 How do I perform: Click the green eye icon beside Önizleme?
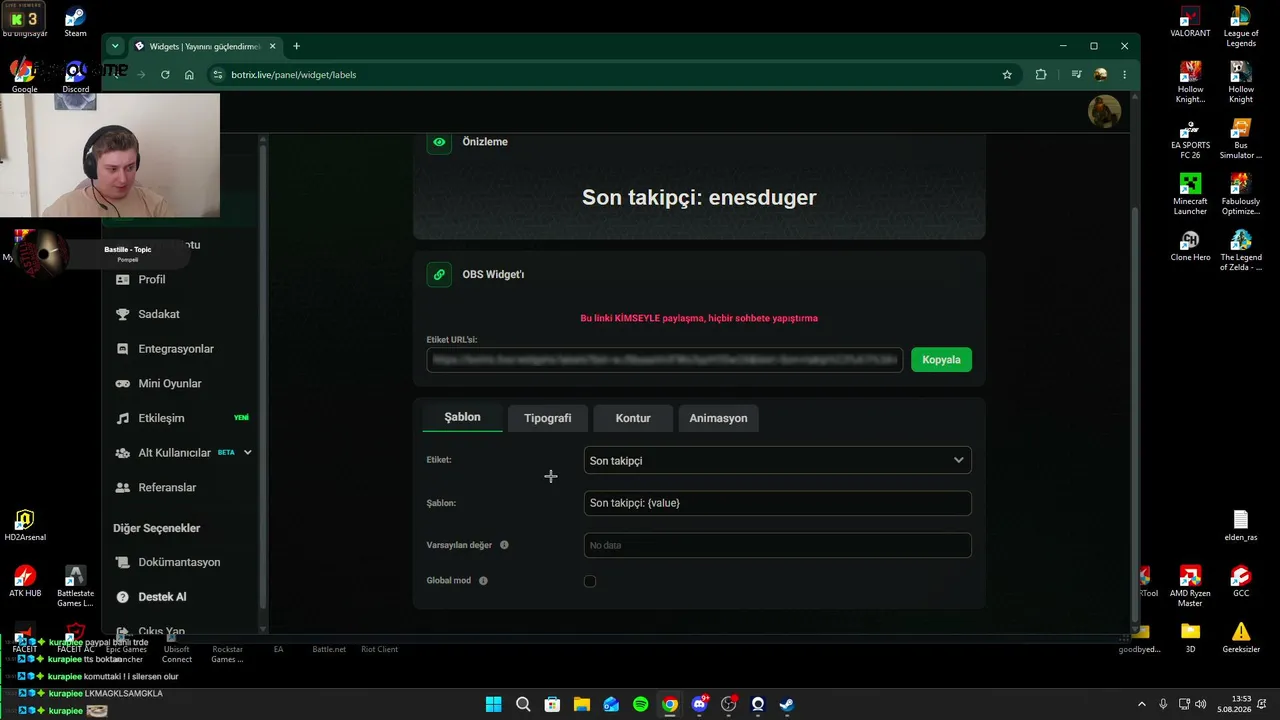[439, 142]
